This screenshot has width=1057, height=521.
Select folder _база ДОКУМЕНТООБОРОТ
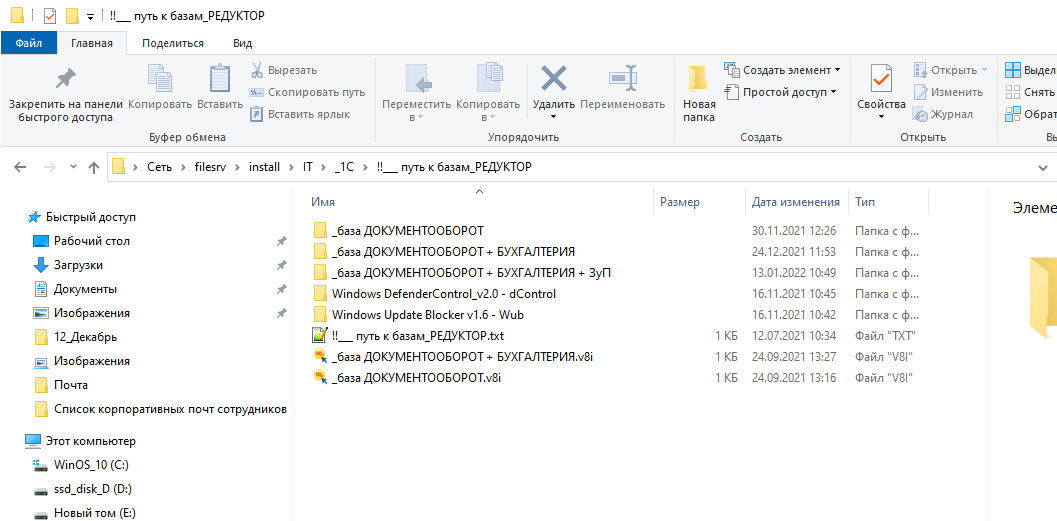pos(407,231)
